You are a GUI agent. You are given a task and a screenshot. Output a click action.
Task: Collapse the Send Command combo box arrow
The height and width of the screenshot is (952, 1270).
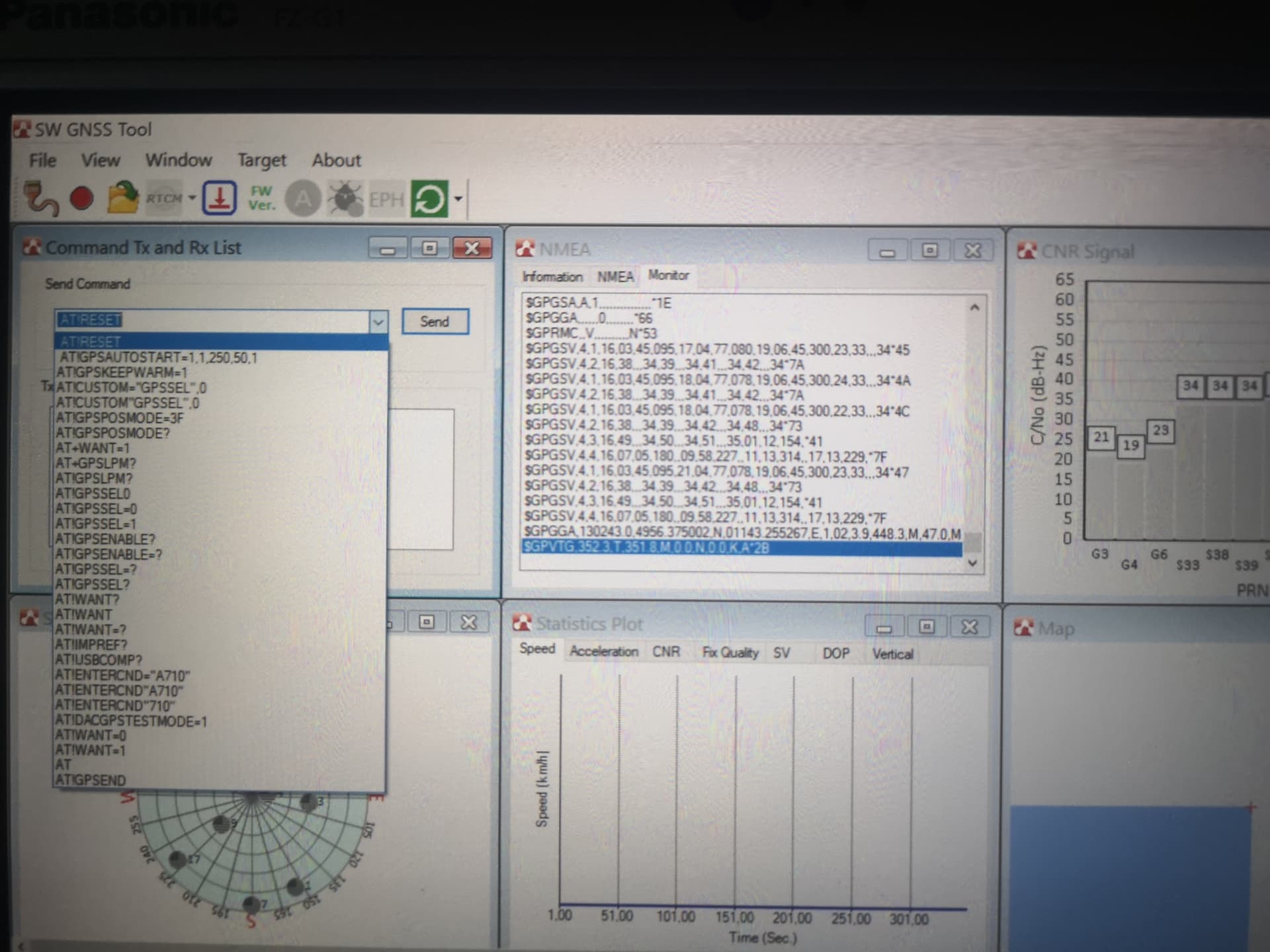pos(378,322)
